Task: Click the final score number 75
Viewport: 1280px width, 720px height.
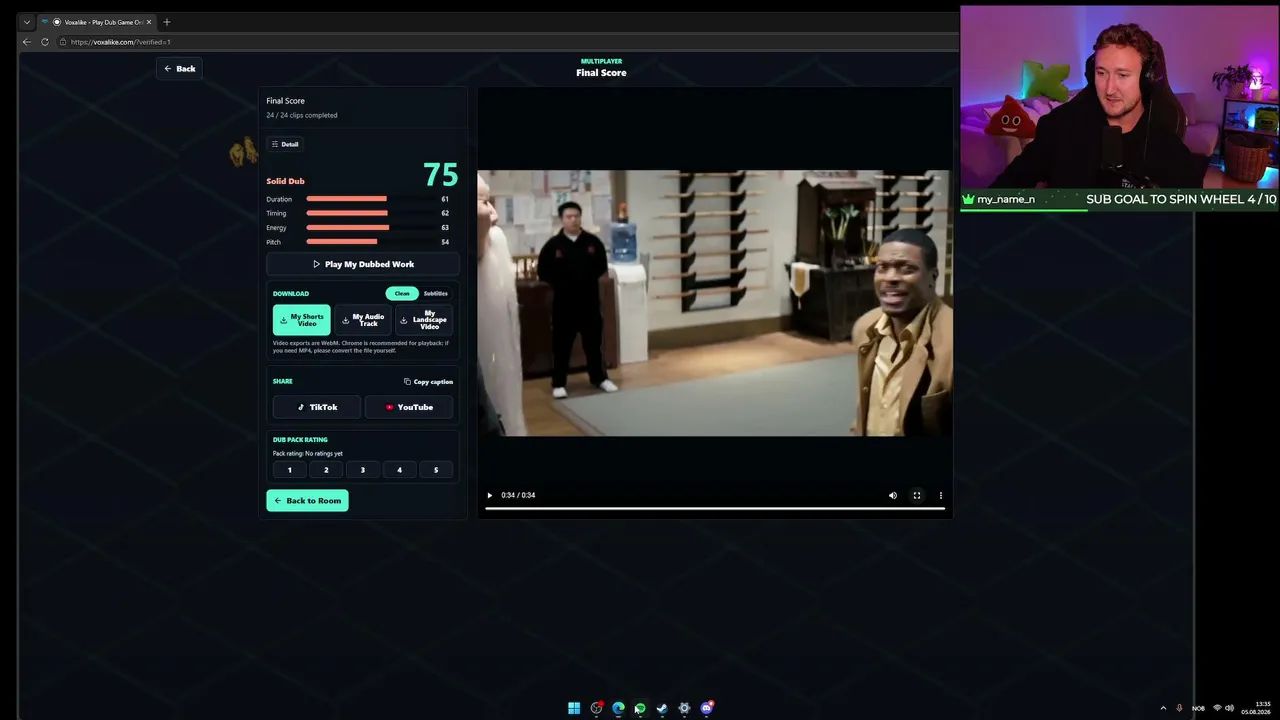Action: coord(440,175)
